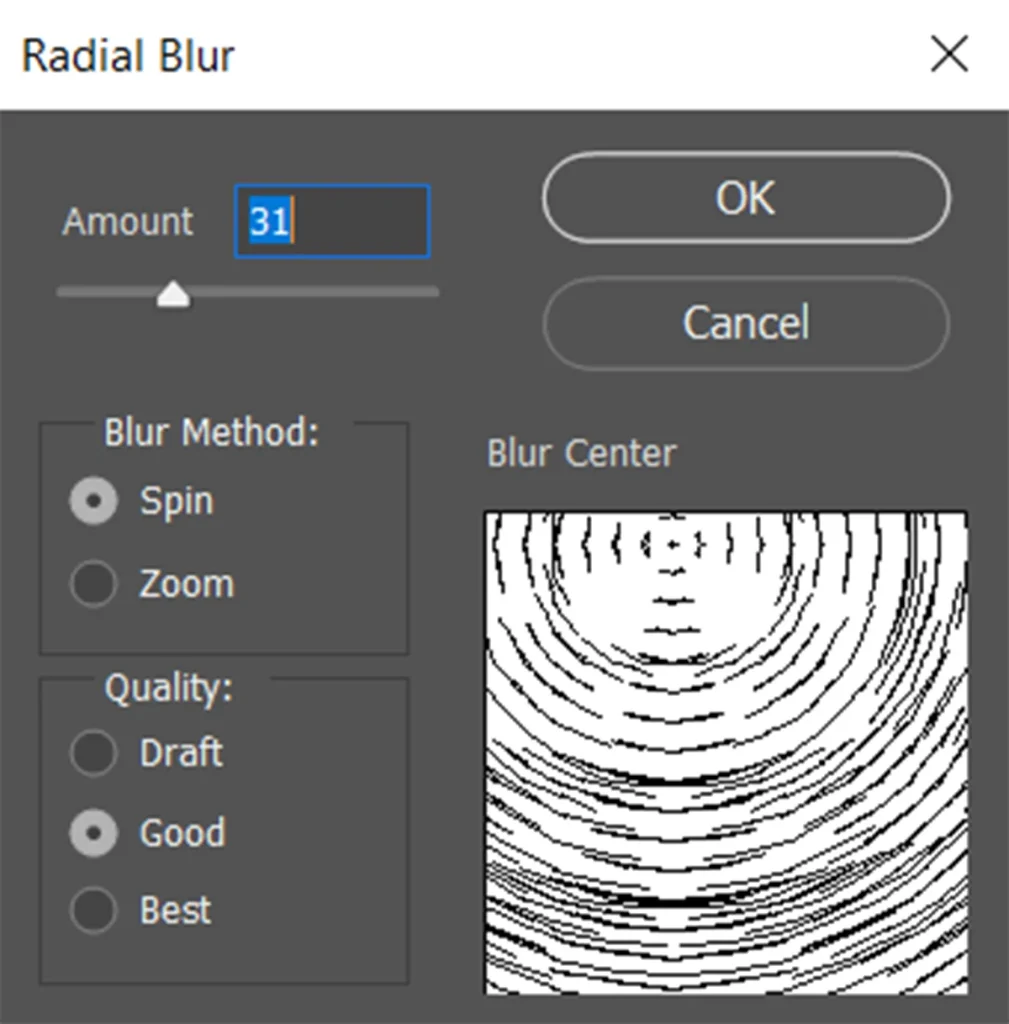Click the Amount label
This screenshot has height=1024, width=1009.
point(128,222)
